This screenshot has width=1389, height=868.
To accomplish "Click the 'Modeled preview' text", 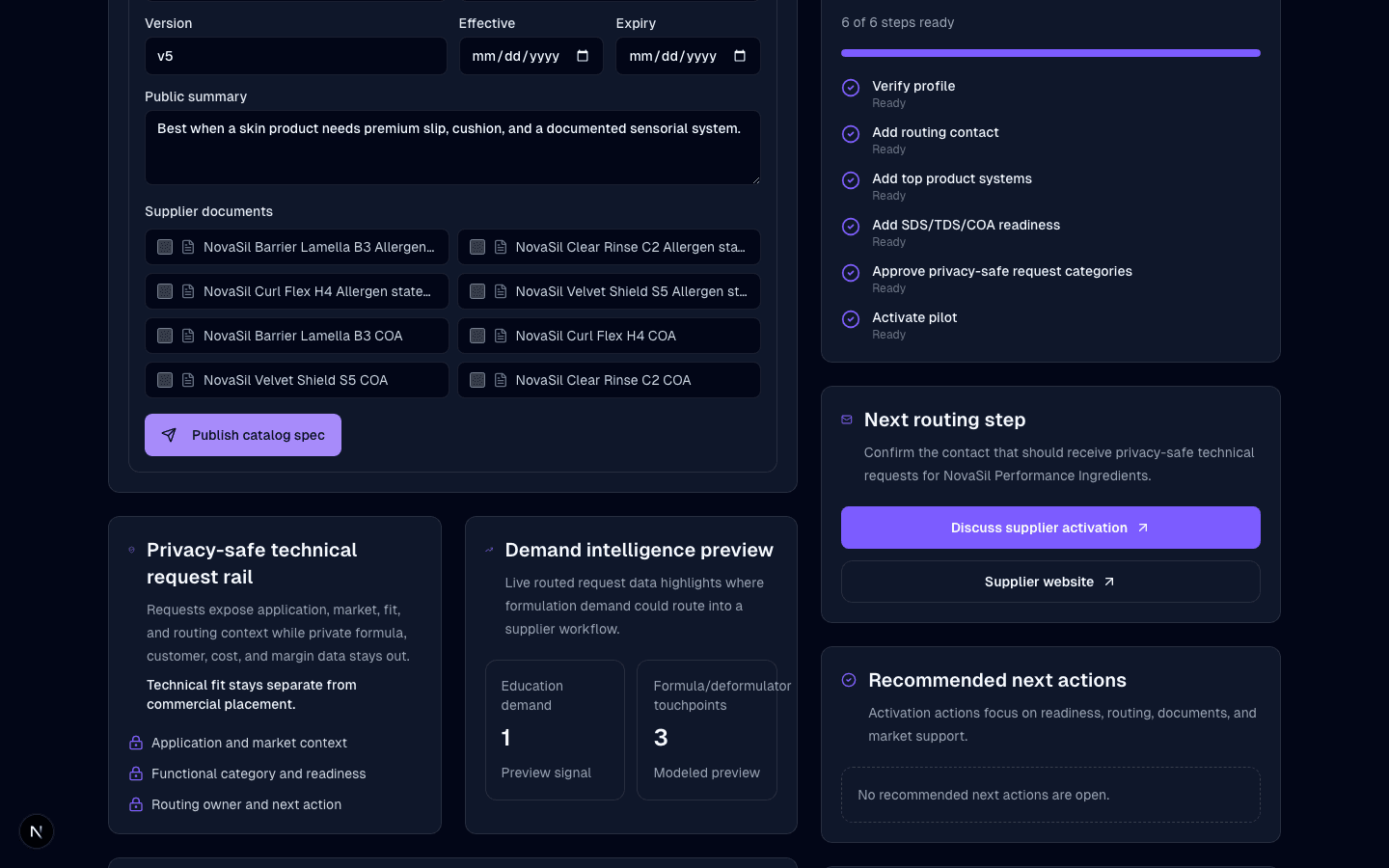I will pos(707,773).
